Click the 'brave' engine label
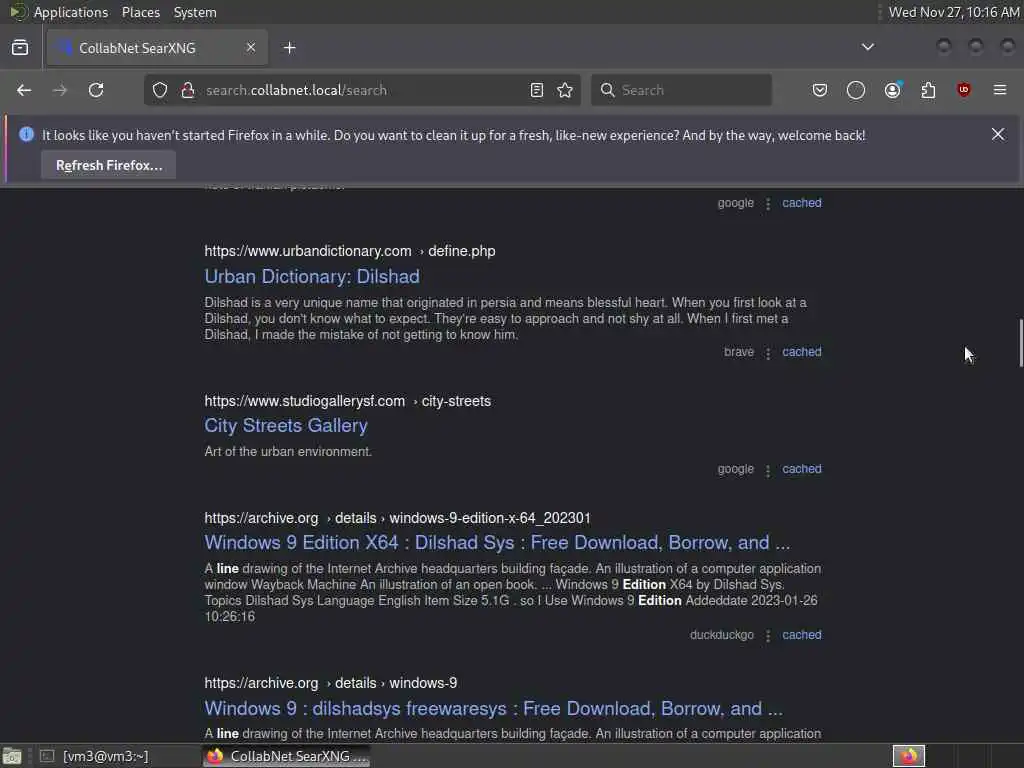The height and width of the screenshot is (768, 1024). click(x=739, y=352)
